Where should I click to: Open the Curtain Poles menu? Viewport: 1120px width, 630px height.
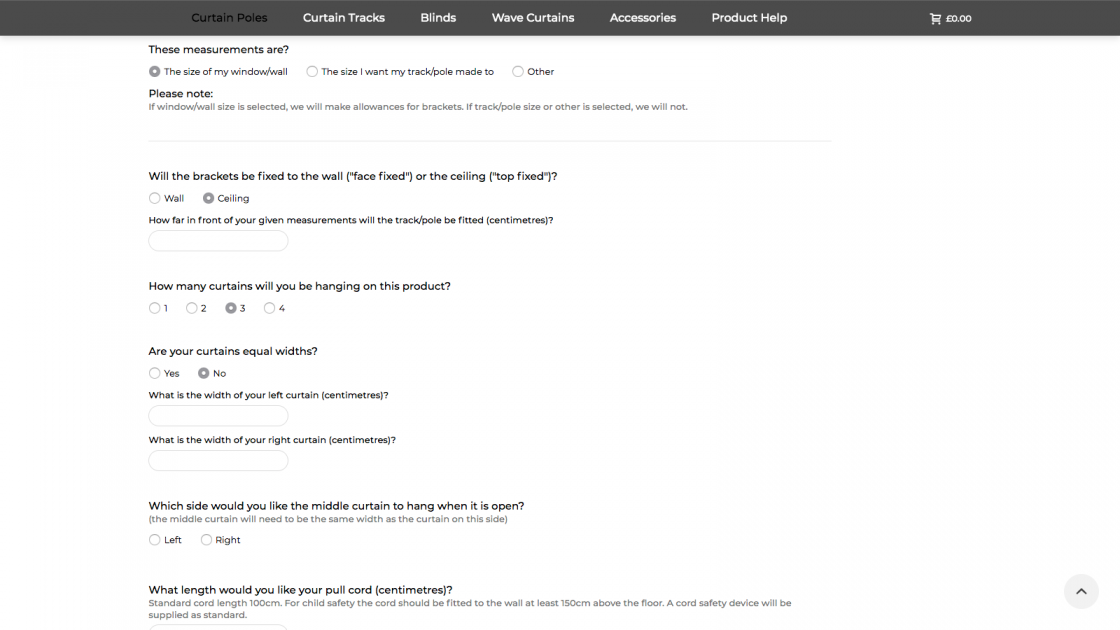229,18
